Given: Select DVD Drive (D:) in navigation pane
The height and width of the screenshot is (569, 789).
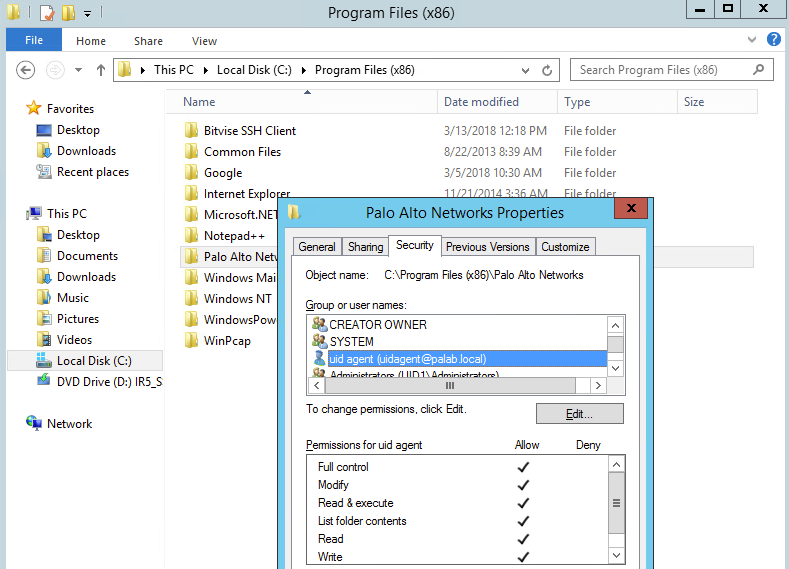Looking at the screenshot, I should [x=109, y=382].
